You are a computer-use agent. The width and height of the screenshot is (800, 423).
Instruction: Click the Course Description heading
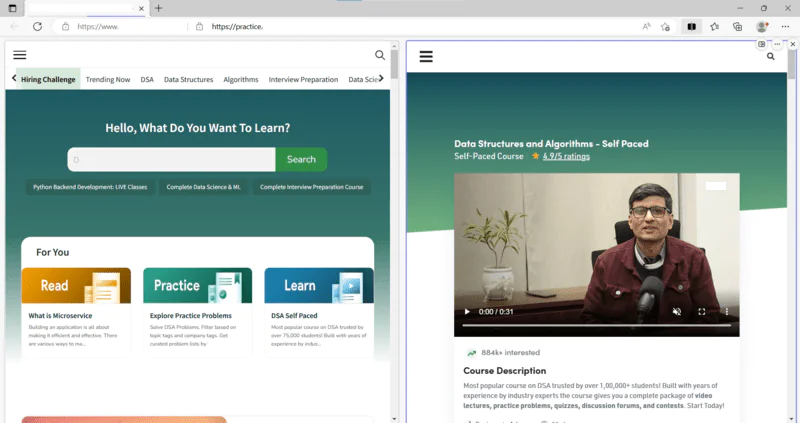[505, 371]
